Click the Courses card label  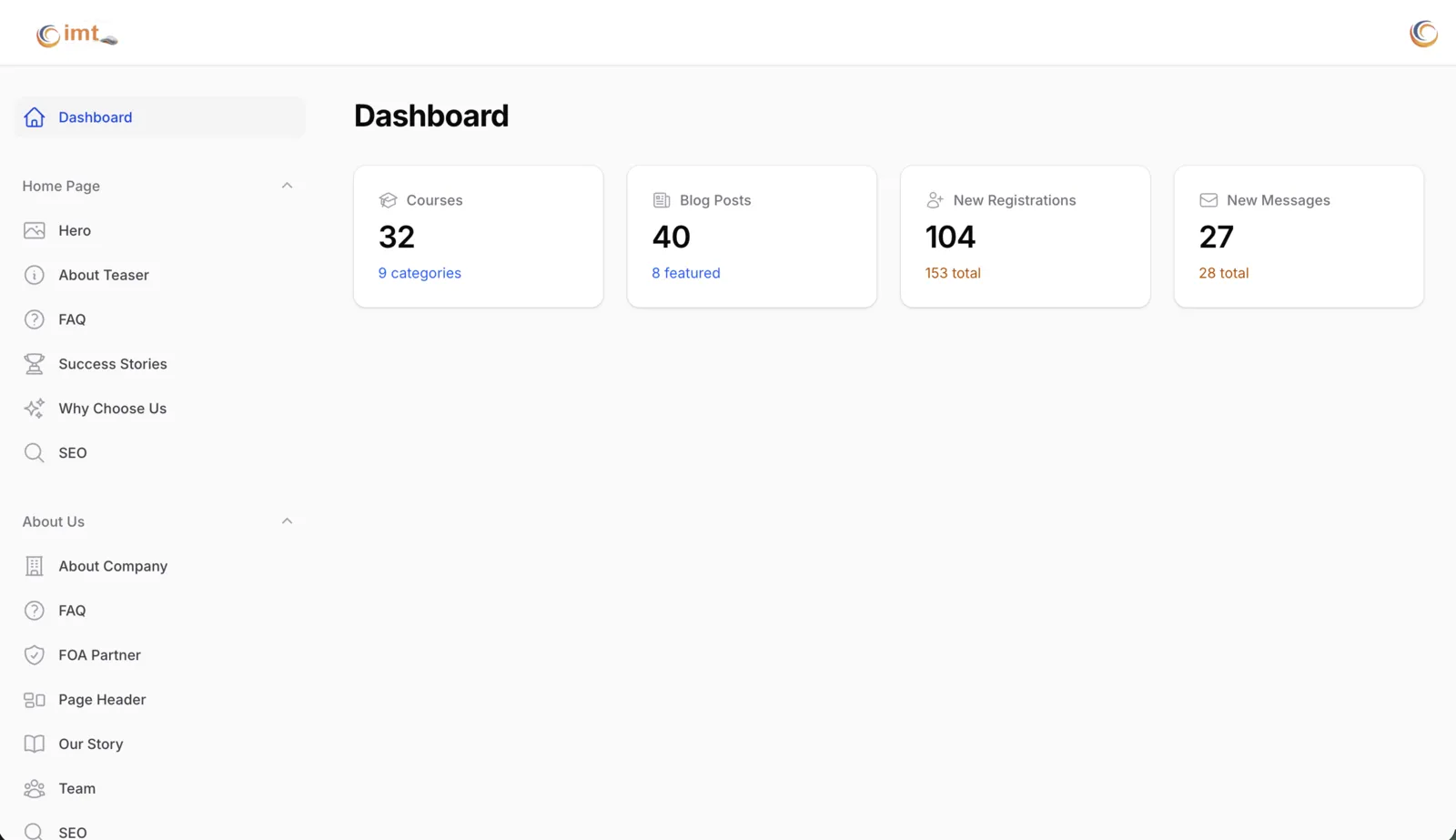click(x=435, y=200)
